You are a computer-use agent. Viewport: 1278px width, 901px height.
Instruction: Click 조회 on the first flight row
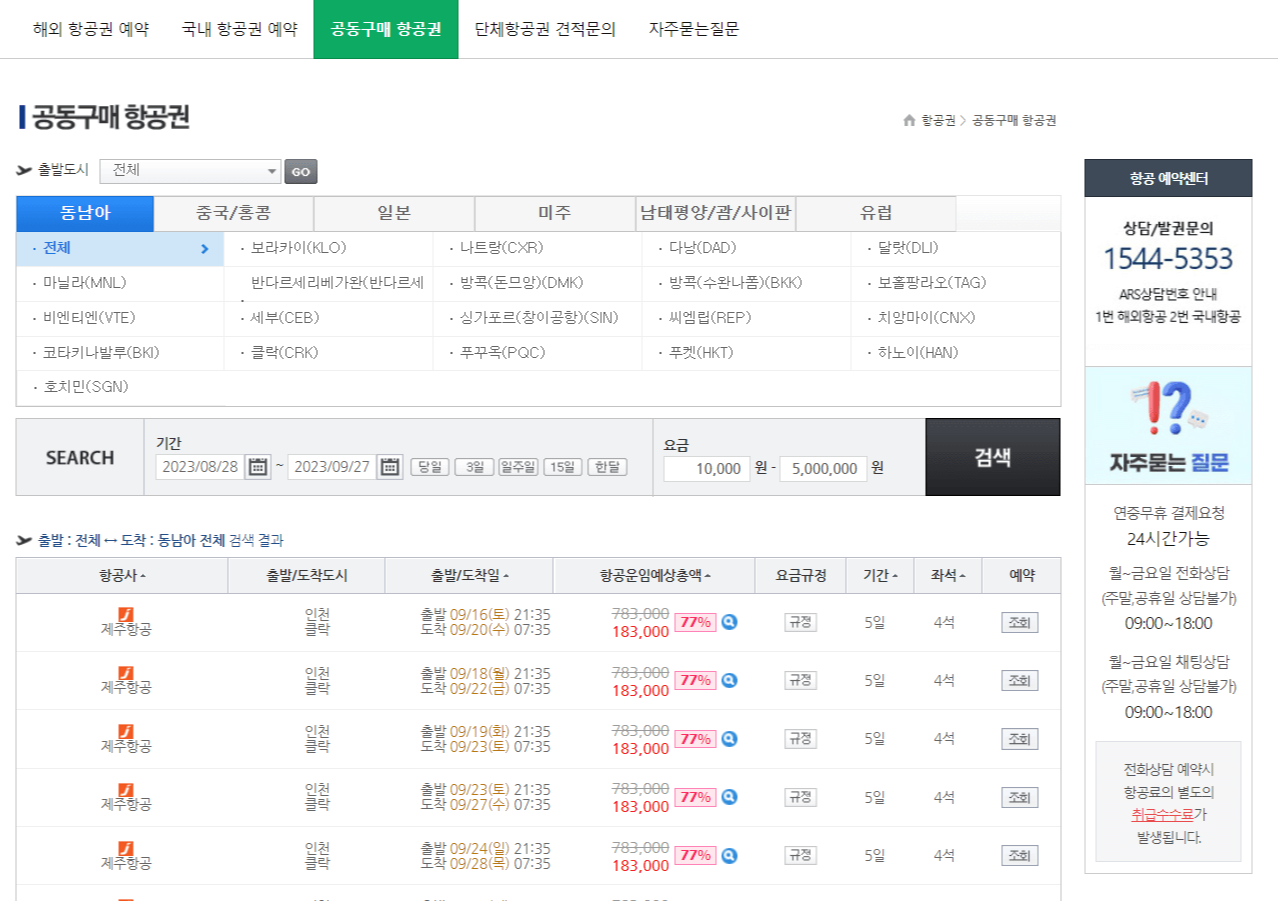[1019, 622]
